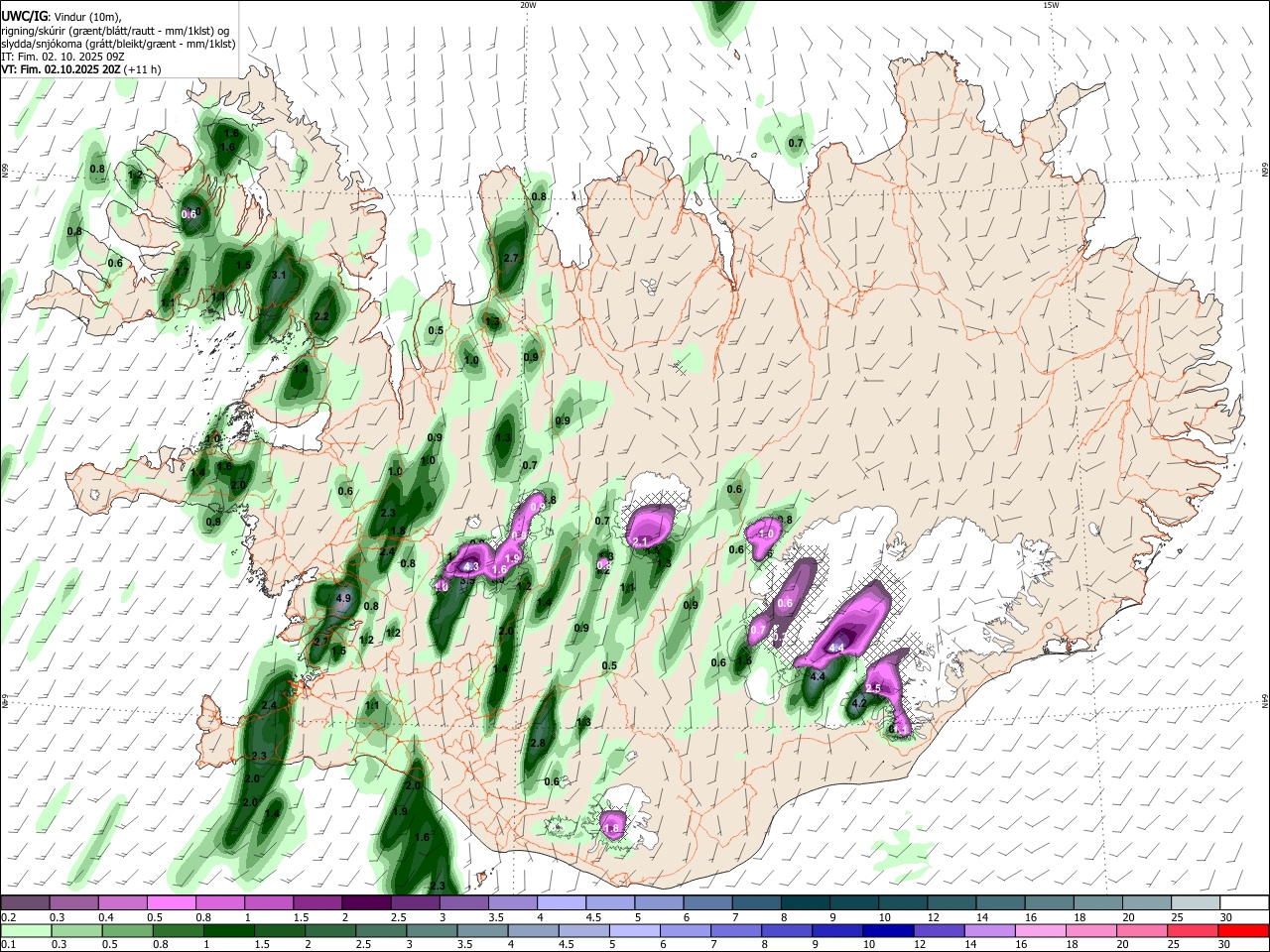Click the 4.2 rain value in southeast
This screenshot has width=1270, height=952.
coord(860,703)
